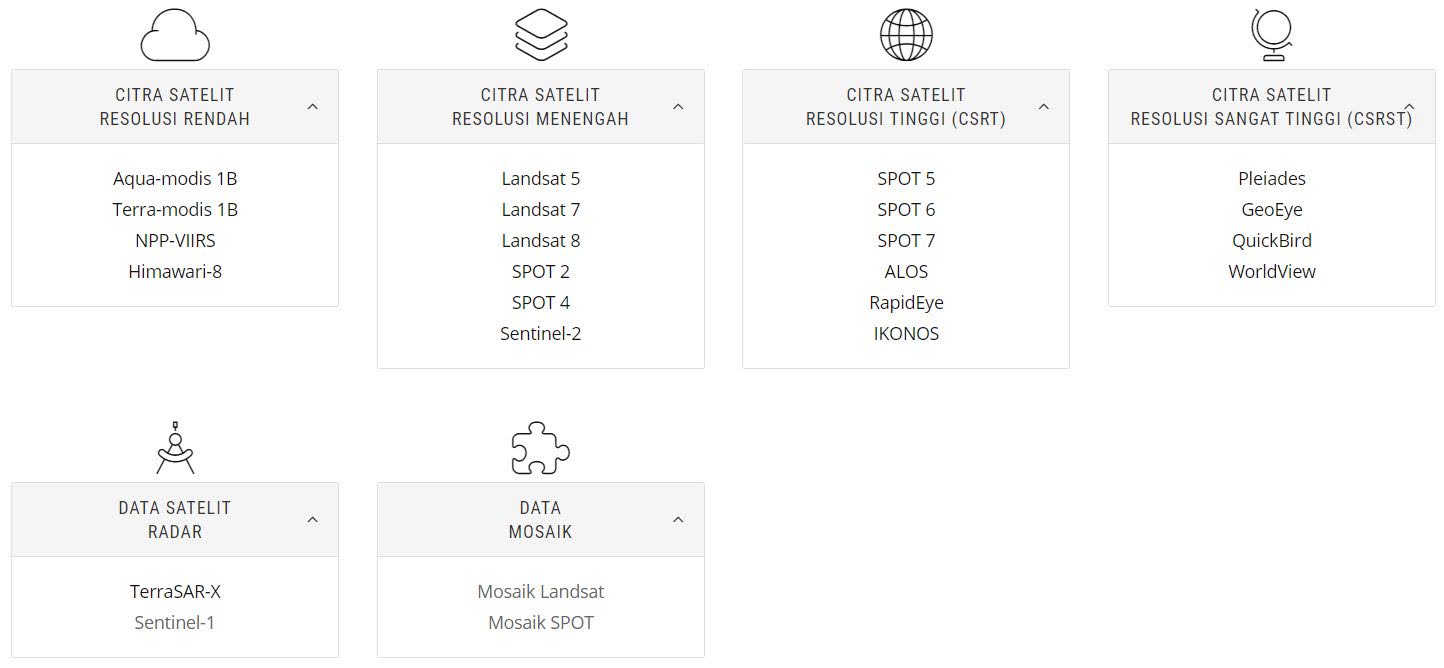
Task: Click the desk globe icon above Resolusi Sangat Tinggi
Action: (1272, 35)
